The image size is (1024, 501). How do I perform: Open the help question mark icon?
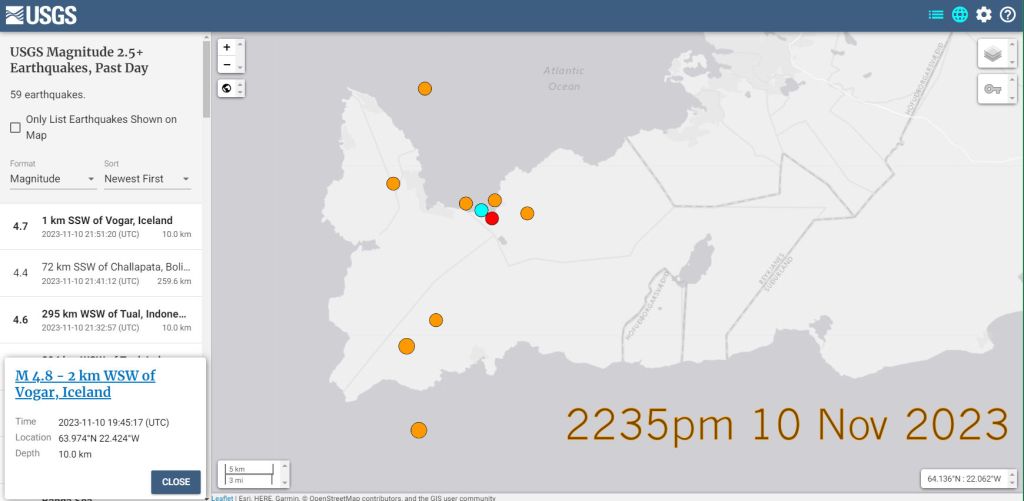1007,14
